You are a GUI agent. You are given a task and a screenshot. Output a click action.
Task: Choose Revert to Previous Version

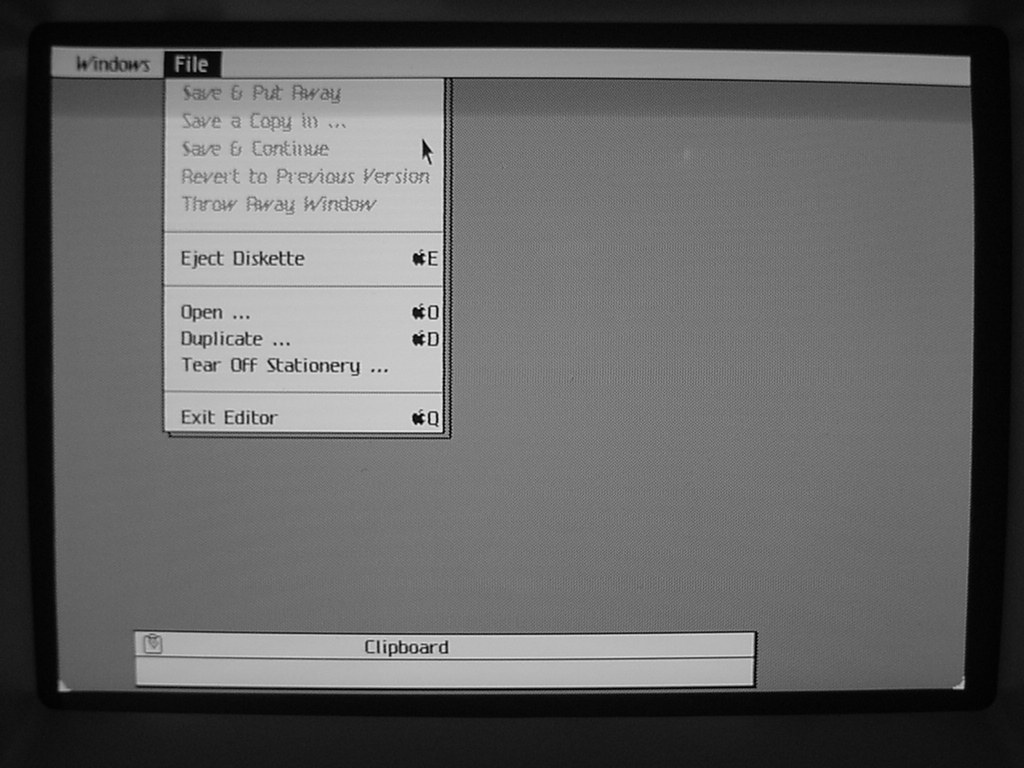305,177
